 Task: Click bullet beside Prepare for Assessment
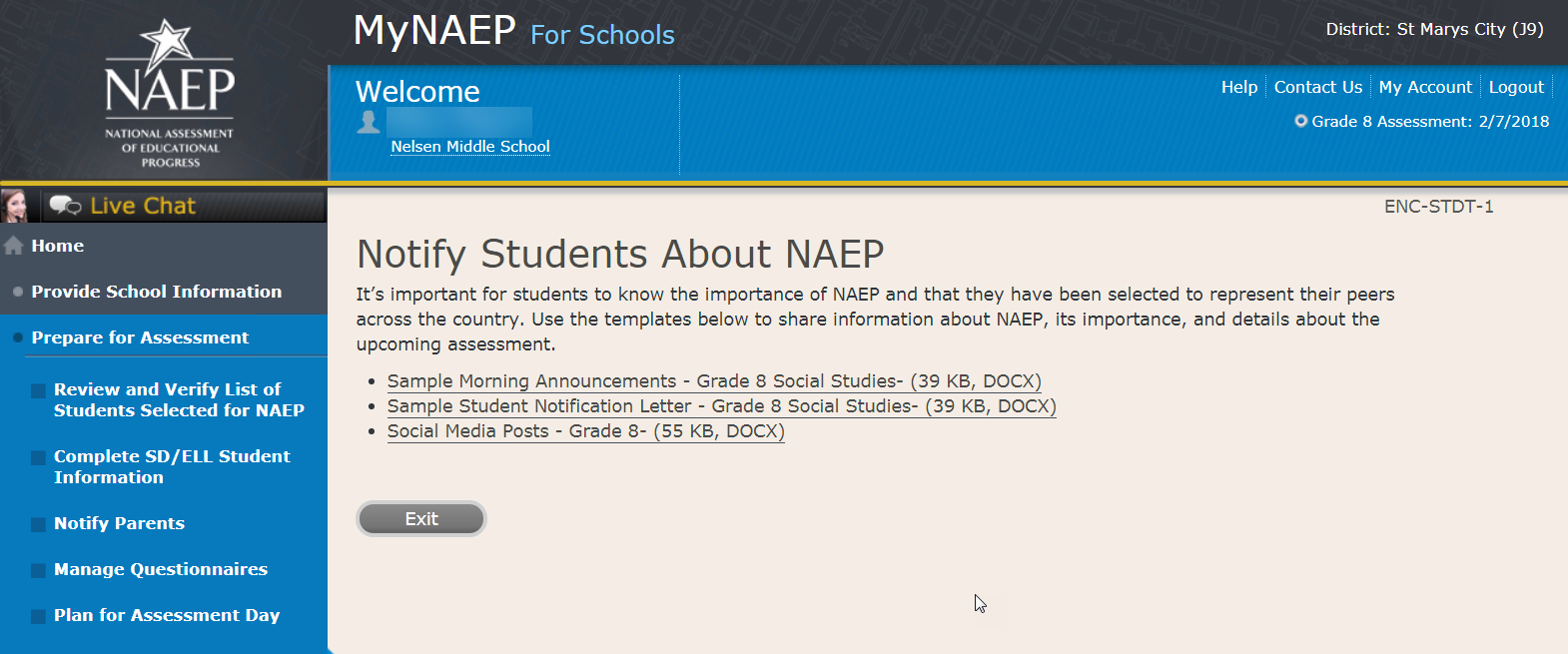click(18, 337)
